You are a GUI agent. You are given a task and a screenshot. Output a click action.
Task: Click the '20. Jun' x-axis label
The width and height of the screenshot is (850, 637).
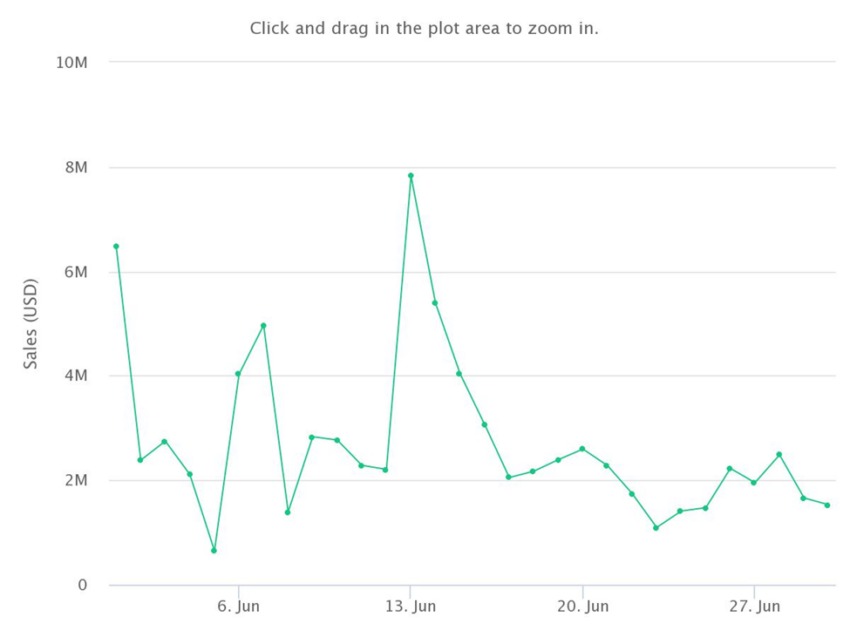coord(583,606)
